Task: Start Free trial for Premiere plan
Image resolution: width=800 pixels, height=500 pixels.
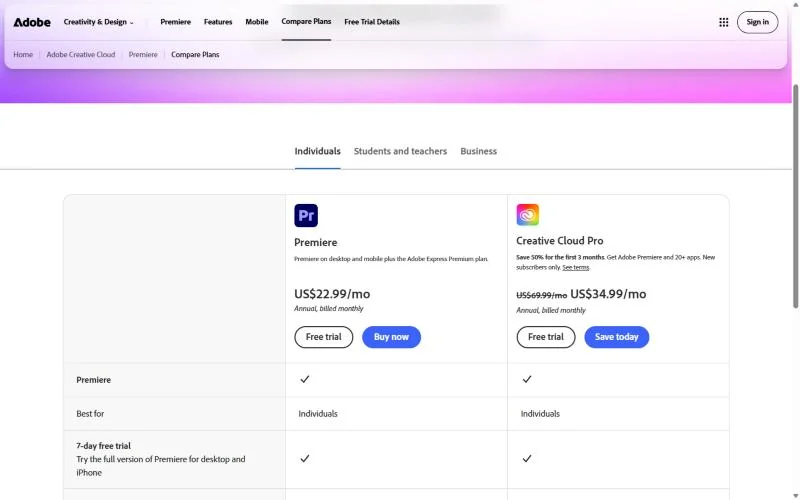Action: pos(323,337)
